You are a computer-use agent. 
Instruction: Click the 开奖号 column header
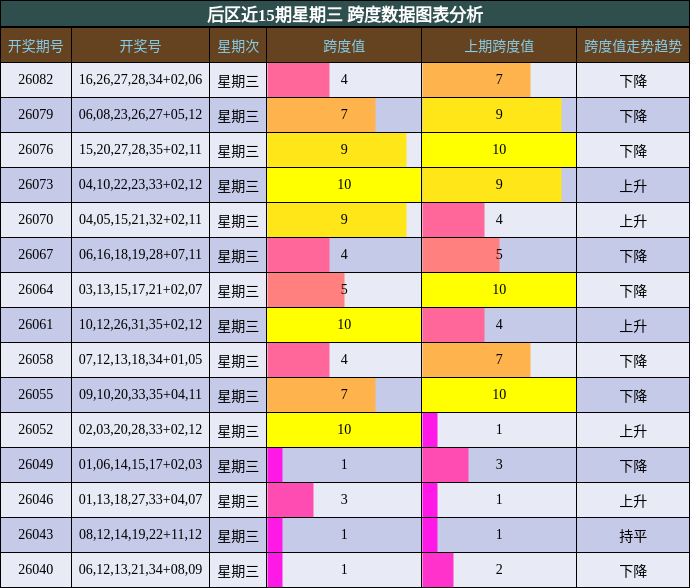140,45
